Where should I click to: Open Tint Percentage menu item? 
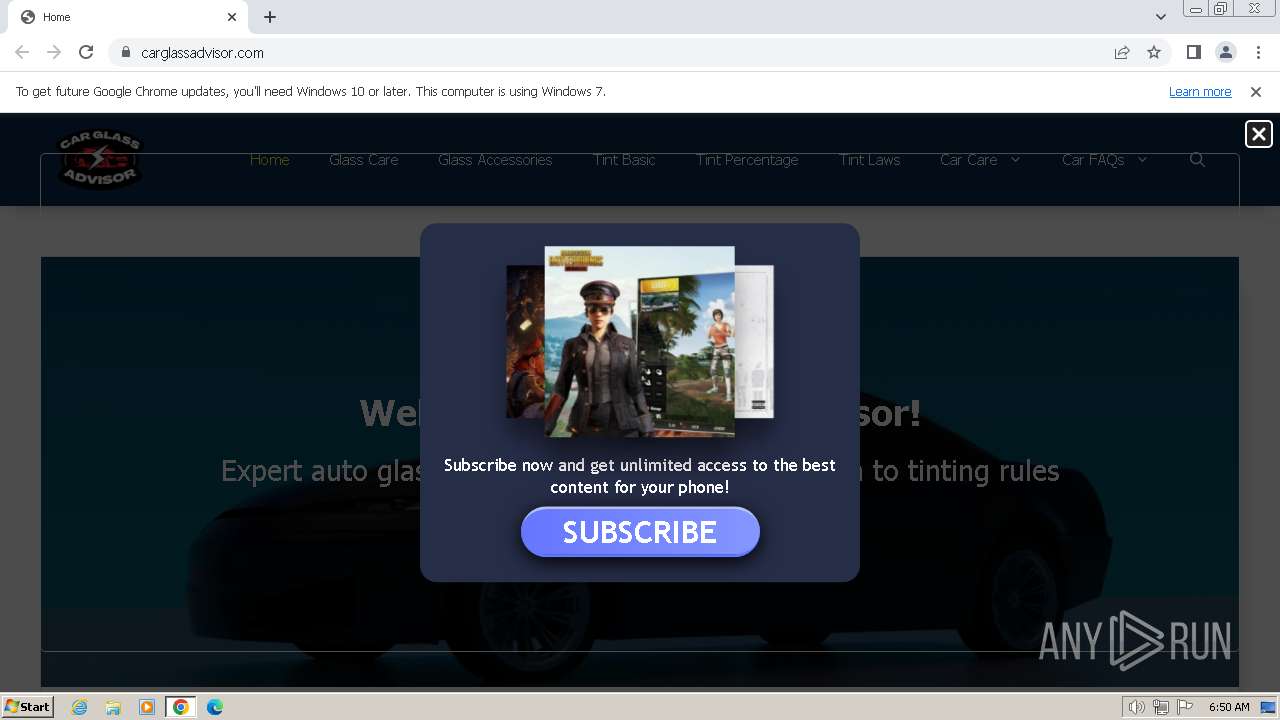point(747,160)
